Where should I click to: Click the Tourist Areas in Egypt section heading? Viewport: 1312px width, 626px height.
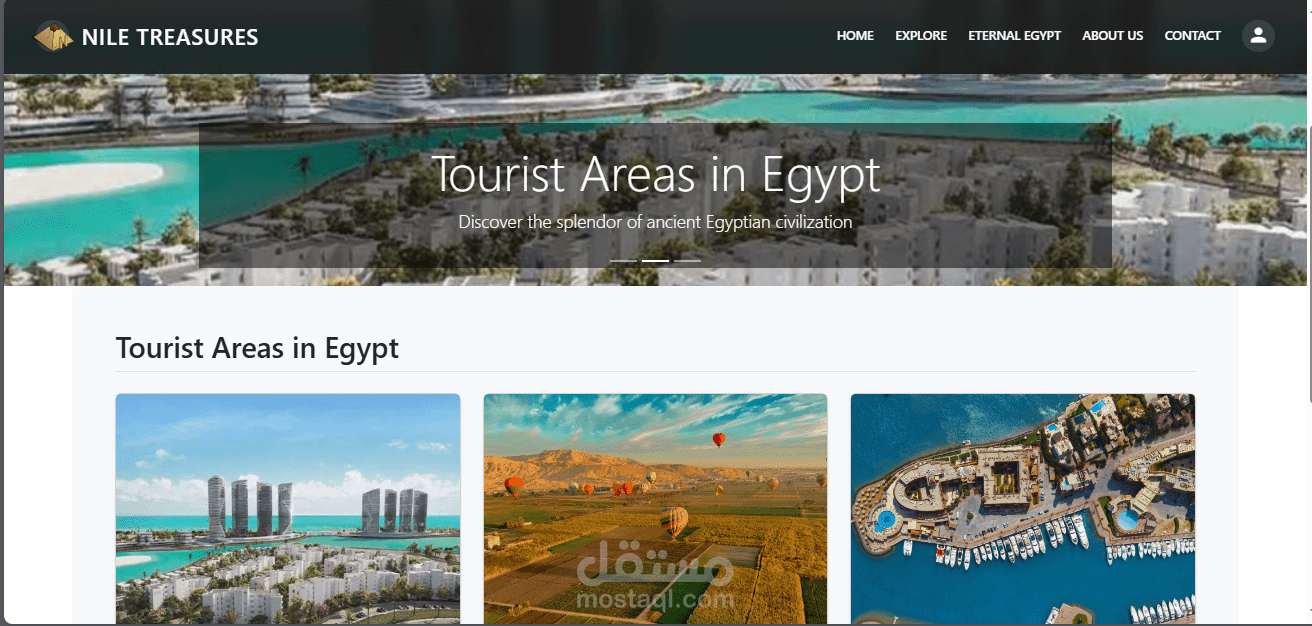point(257,348)
